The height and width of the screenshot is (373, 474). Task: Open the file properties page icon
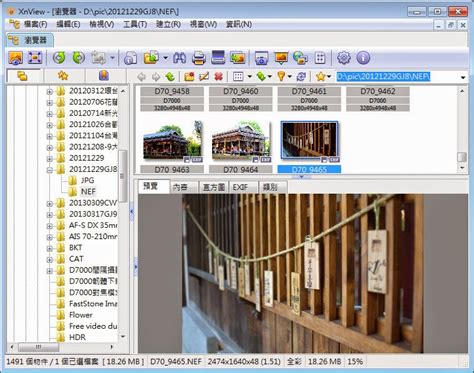pos(130,58)
